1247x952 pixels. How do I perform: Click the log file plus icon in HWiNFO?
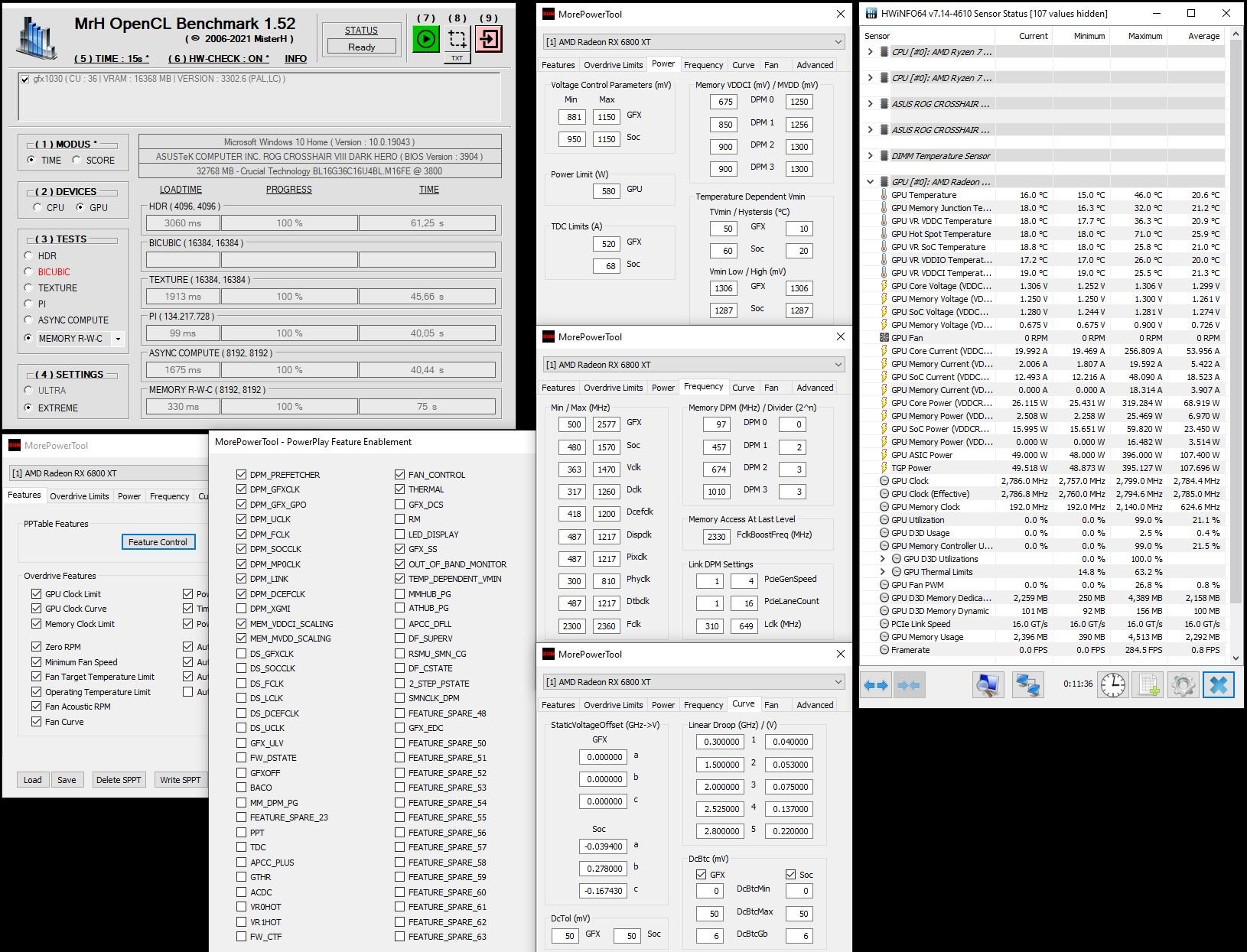1148,685
